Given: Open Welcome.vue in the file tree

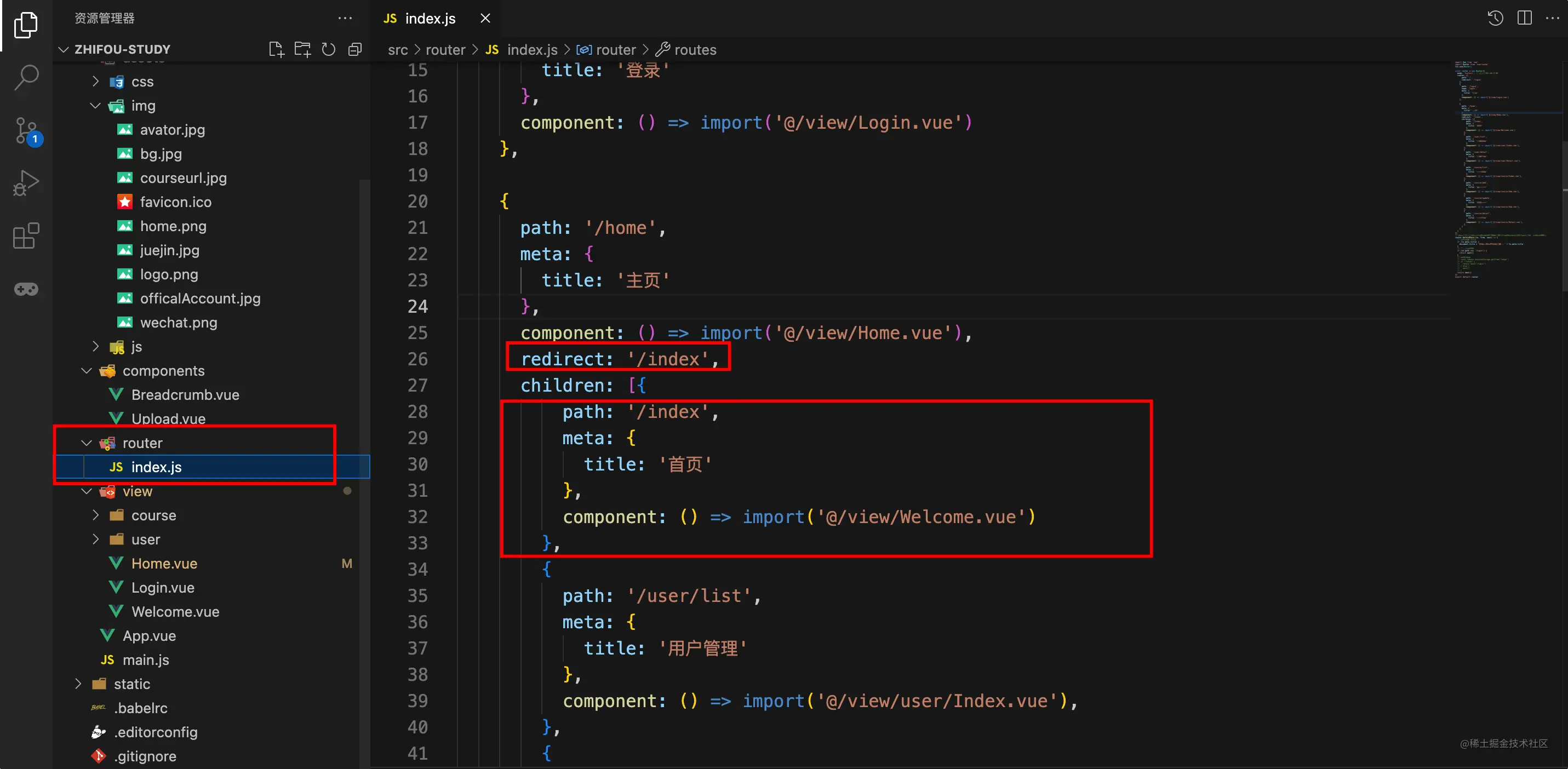Looking at the screenshot, I should pos(175,611).
